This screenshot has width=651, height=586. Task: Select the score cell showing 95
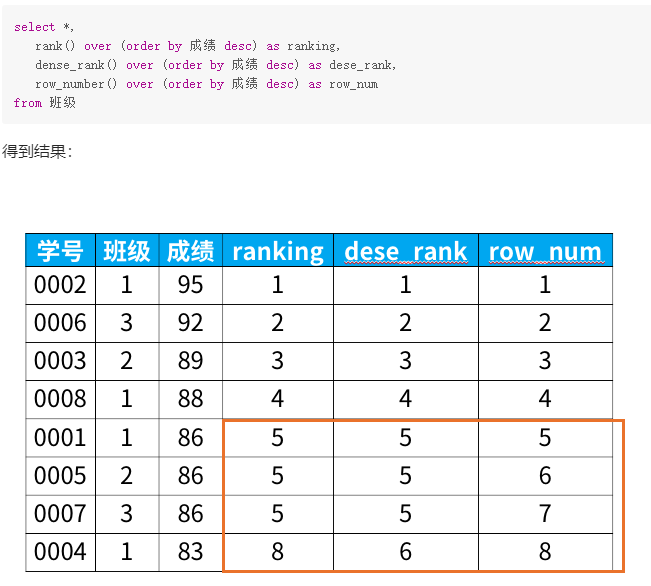191,285
